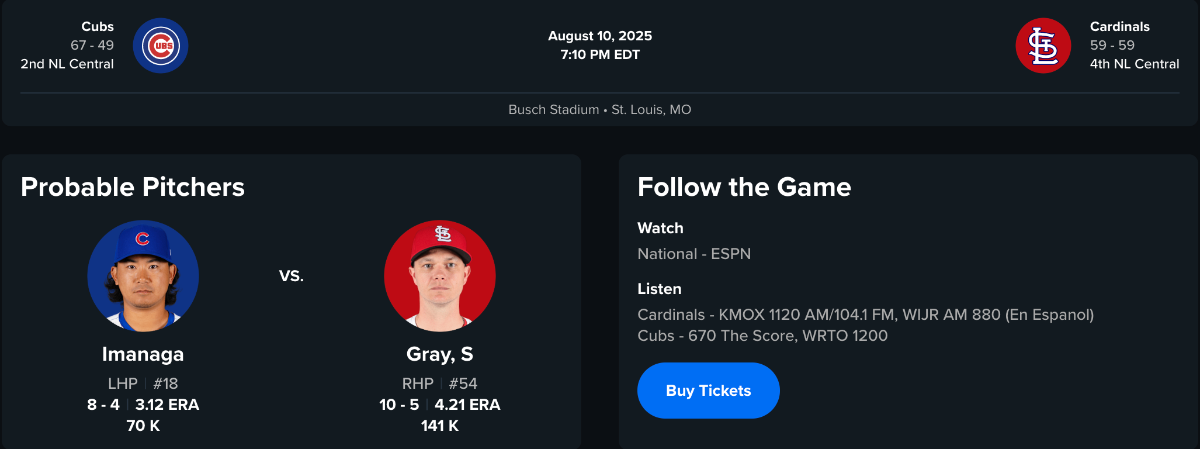Select the Gray, S pitcher name
Image resolution: width=1200 pixels, height=449 pixels.
click(x=440, y=354)
